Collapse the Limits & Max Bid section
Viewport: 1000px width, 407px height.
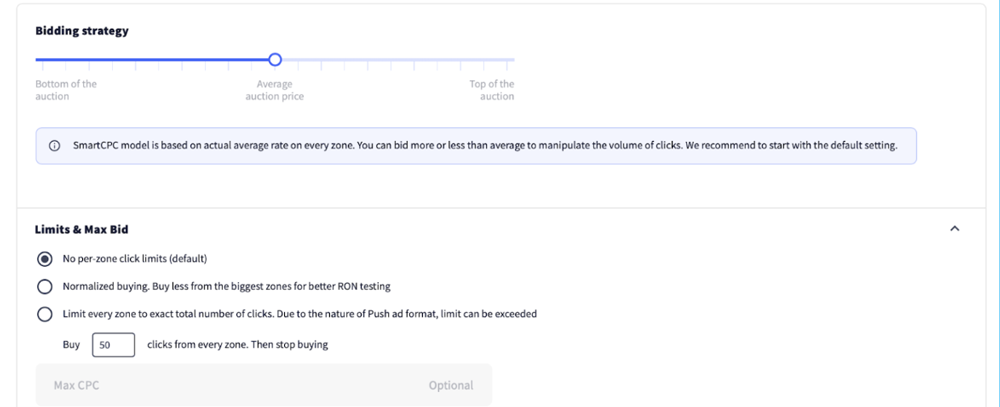pos(954,229)
